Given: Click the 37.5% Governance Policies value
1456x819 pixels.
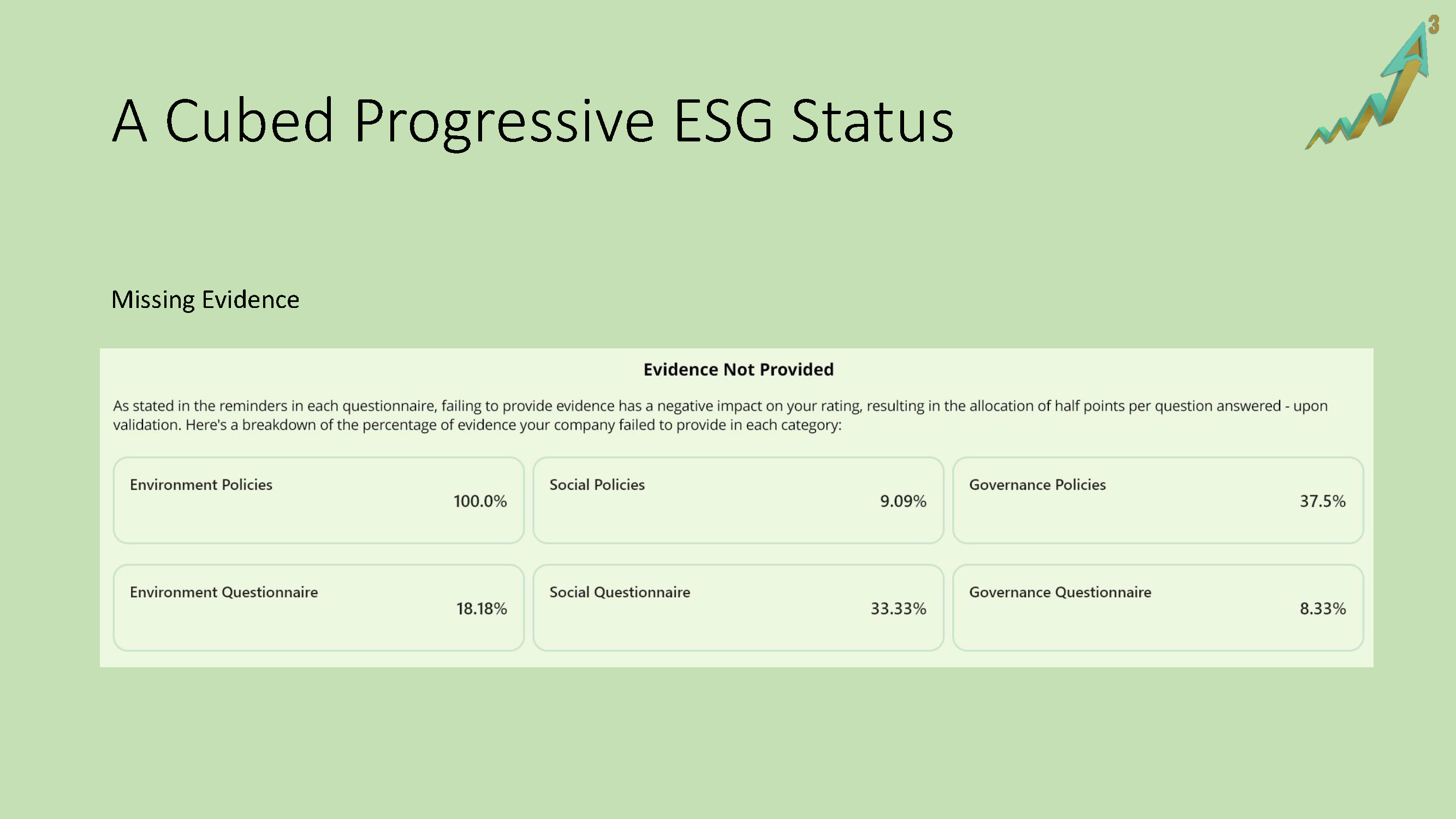Looking at the screenshot, I should point(1323,501).
